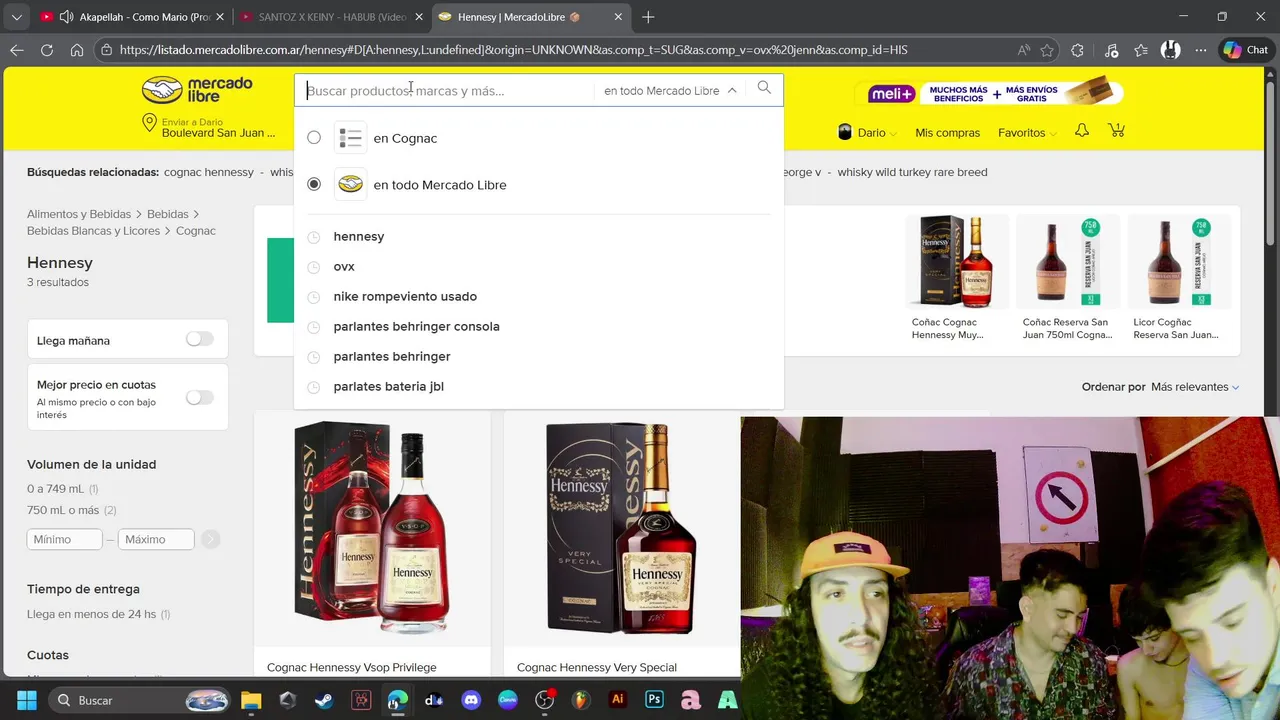Open the browser profile avatar
This screenshot has height=720, width=1280.
point(1170,50)
